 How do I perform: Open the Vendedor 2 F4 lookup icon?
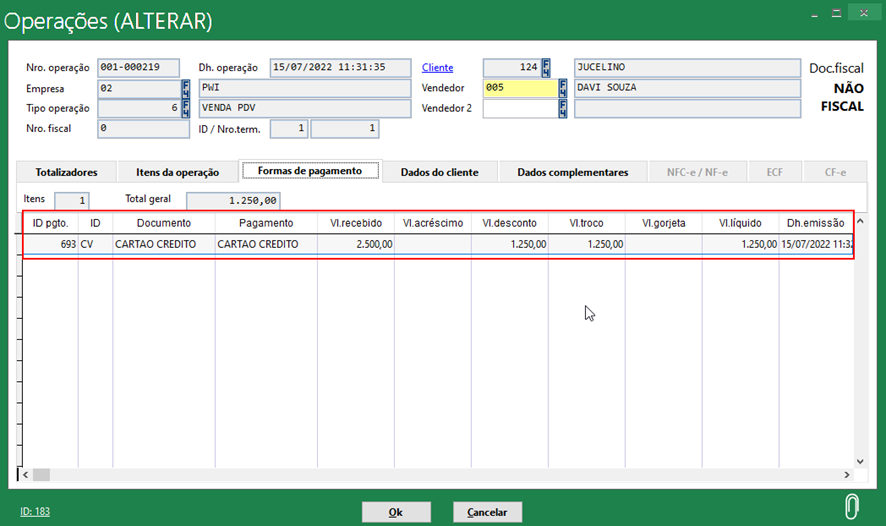563,108
